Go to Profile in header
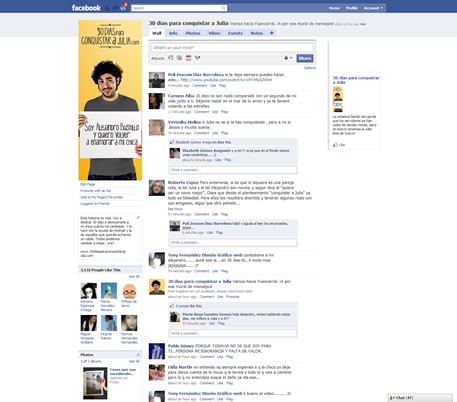 [352, 8]
